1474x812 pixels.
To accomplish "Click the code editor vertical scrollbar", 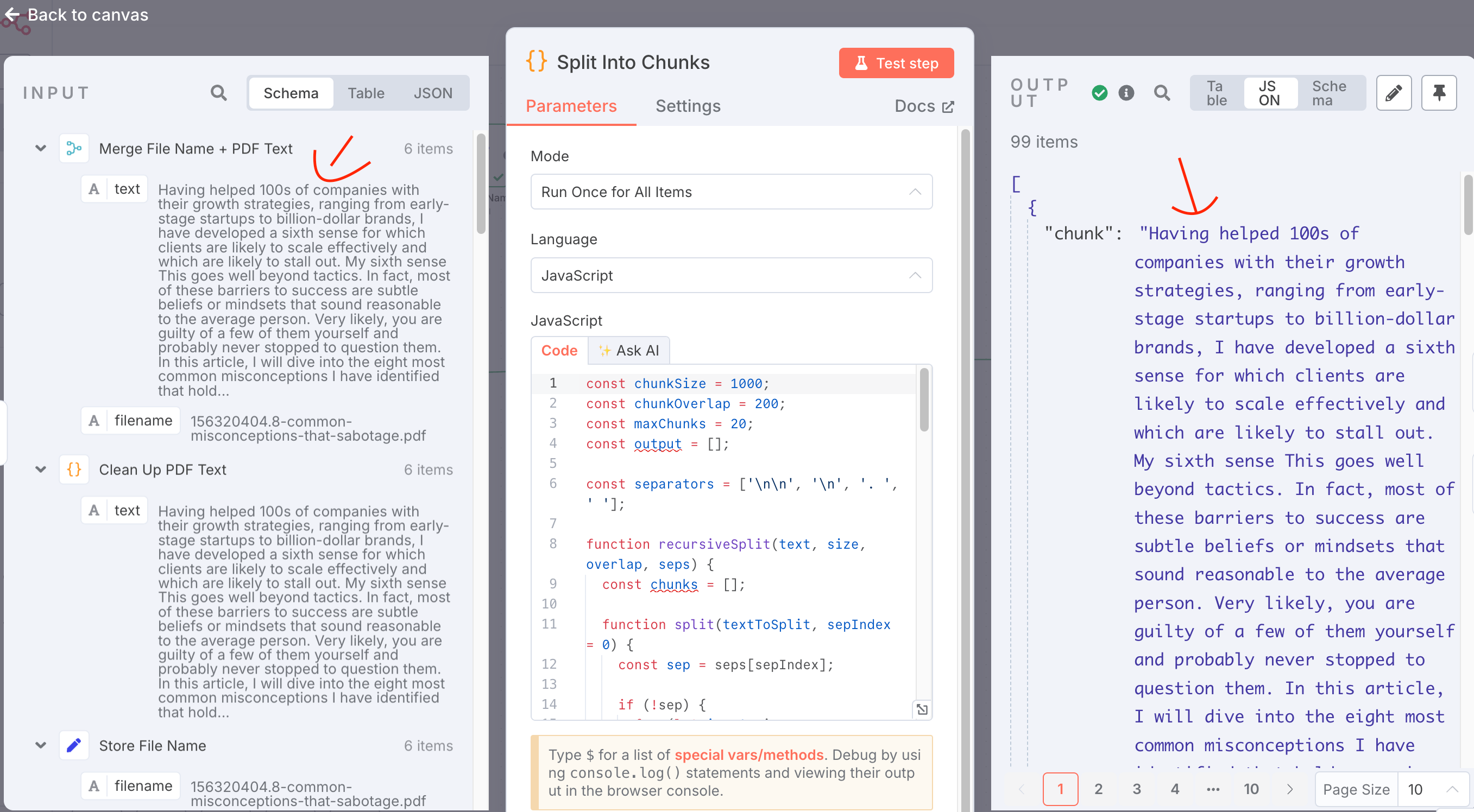I will 924,399.
